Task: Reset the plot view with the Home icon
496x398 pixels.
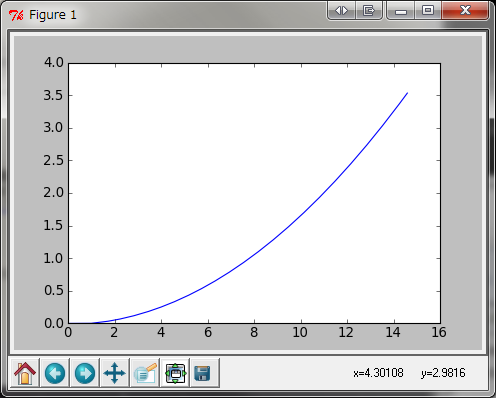Action: click(x=25, y=373)
